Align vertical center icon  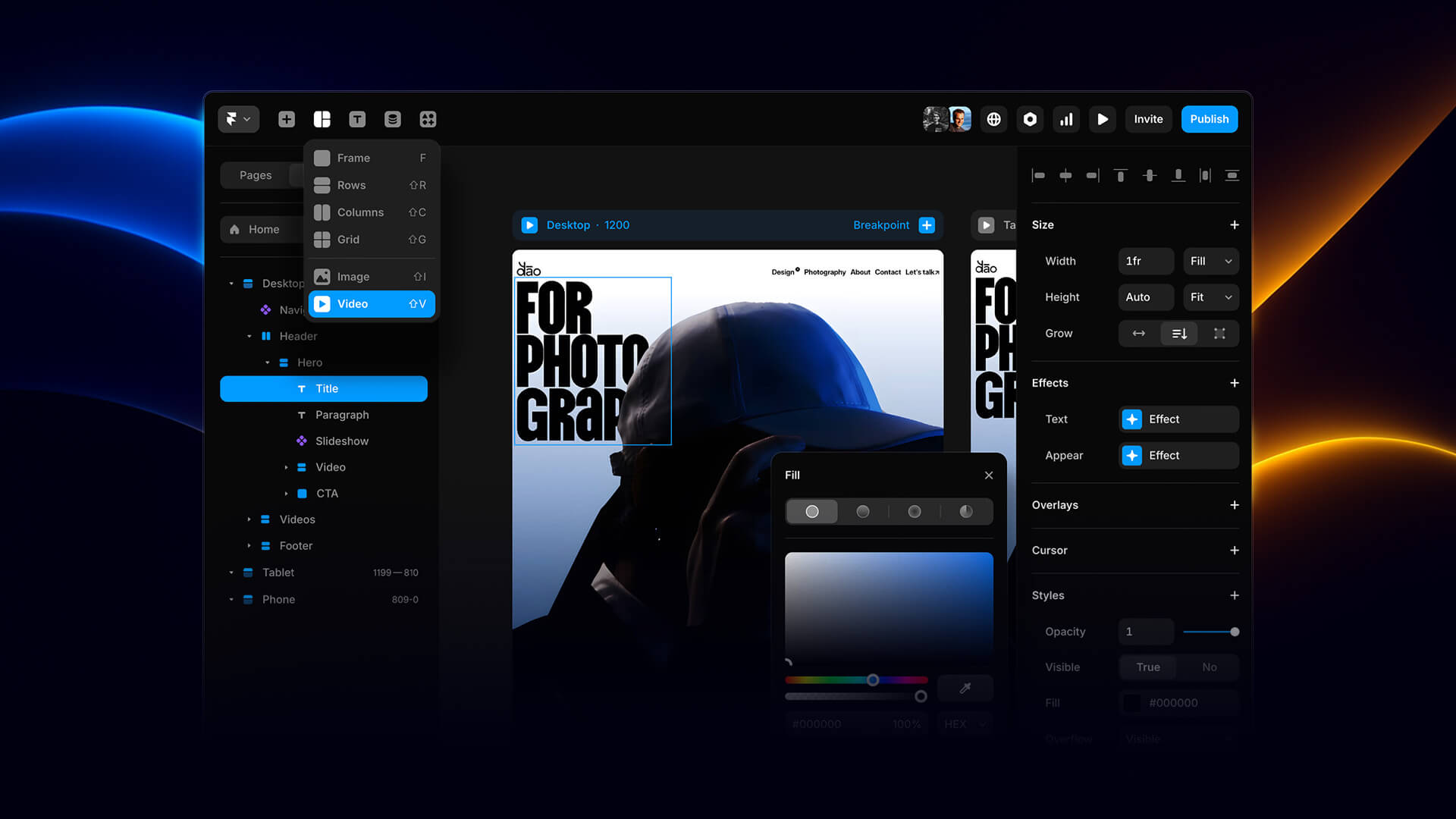[x=1150, y=175]
